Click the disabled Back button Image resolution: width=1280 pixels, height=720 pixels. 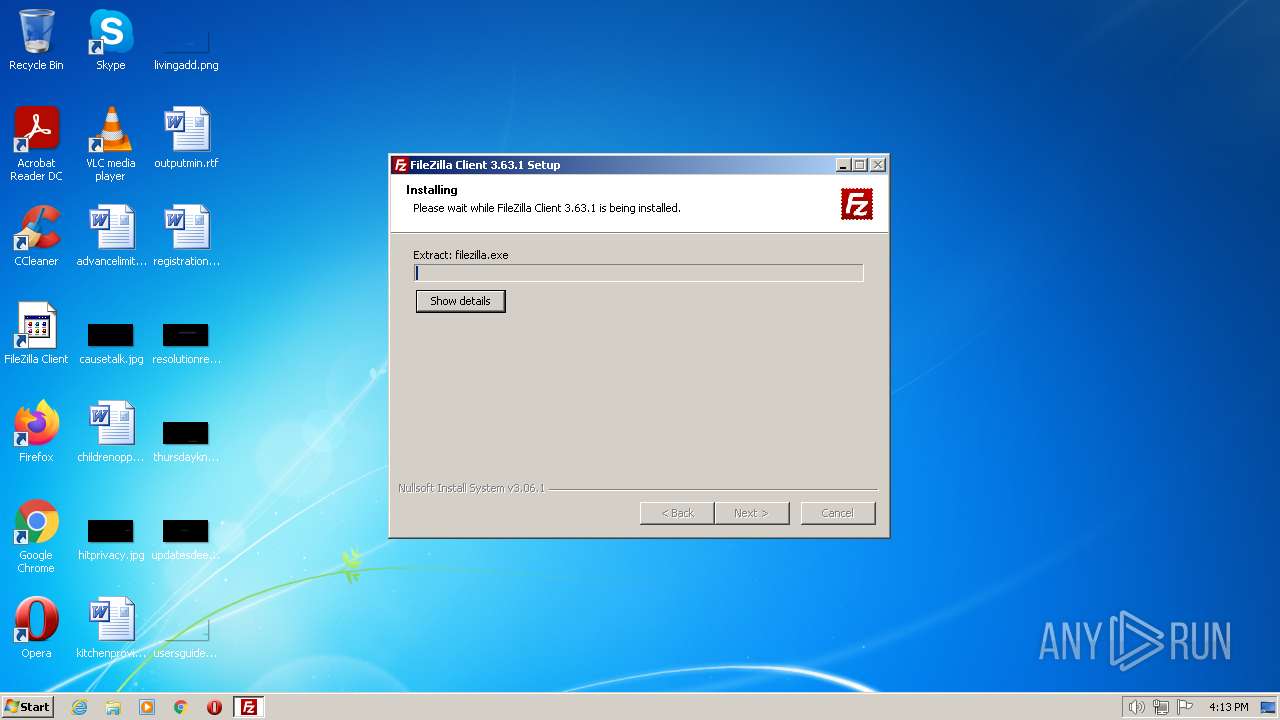tap(677, 513)
